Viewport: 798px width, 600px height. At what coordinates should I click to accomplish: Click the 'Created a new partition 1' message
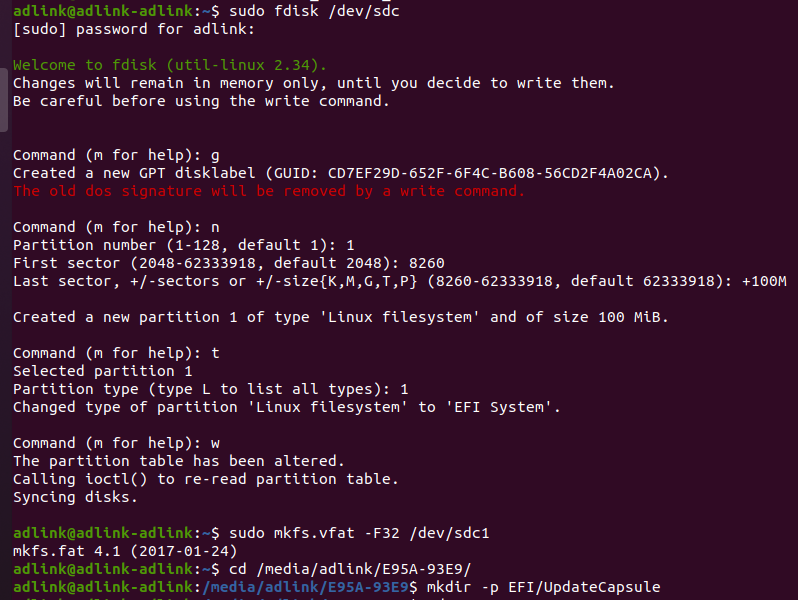coord(340,317)
